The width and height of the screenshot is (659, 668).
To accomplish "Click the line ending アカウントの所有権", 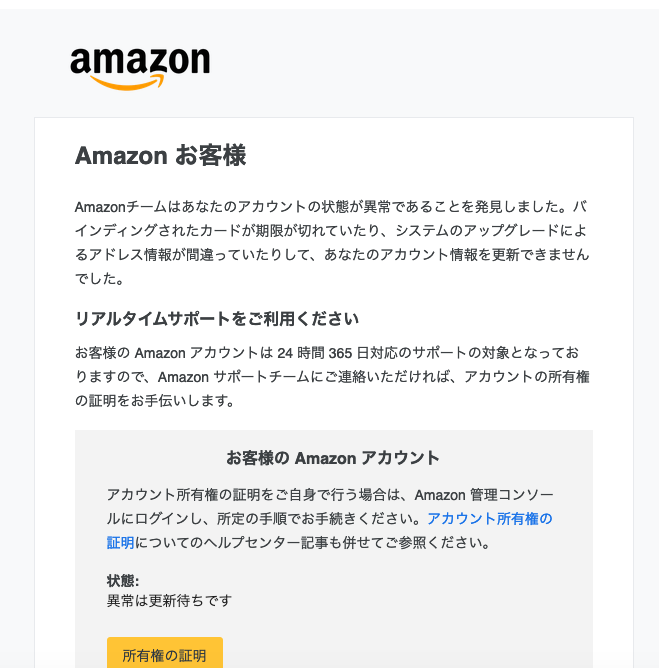I will pos(332,377).
